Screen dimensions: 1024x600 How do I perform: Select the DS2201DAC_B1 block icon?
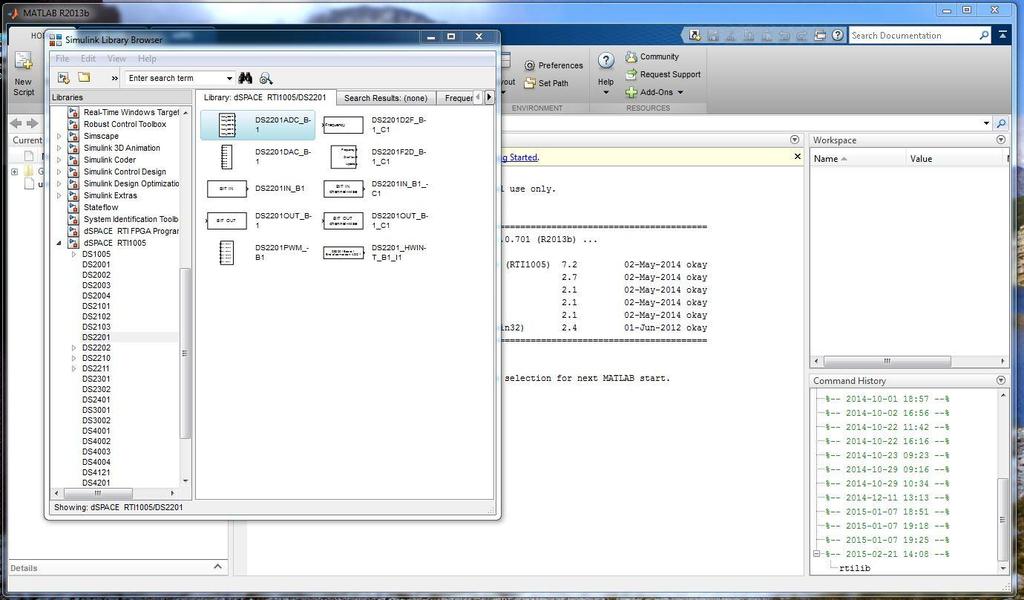click(226, 157)
